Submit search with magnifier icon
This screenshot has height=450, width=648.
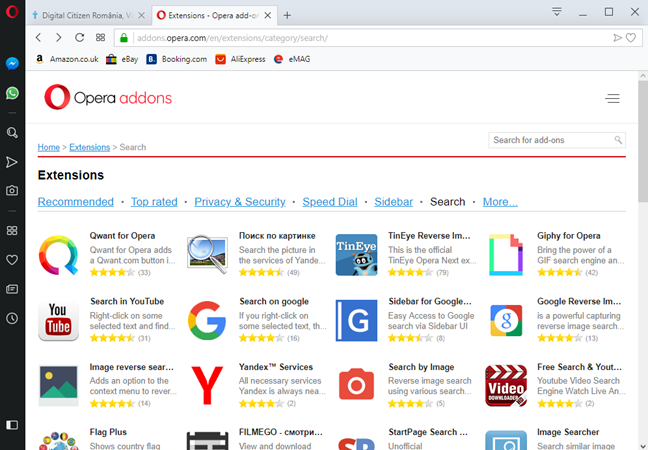click(x=618, y=140)
